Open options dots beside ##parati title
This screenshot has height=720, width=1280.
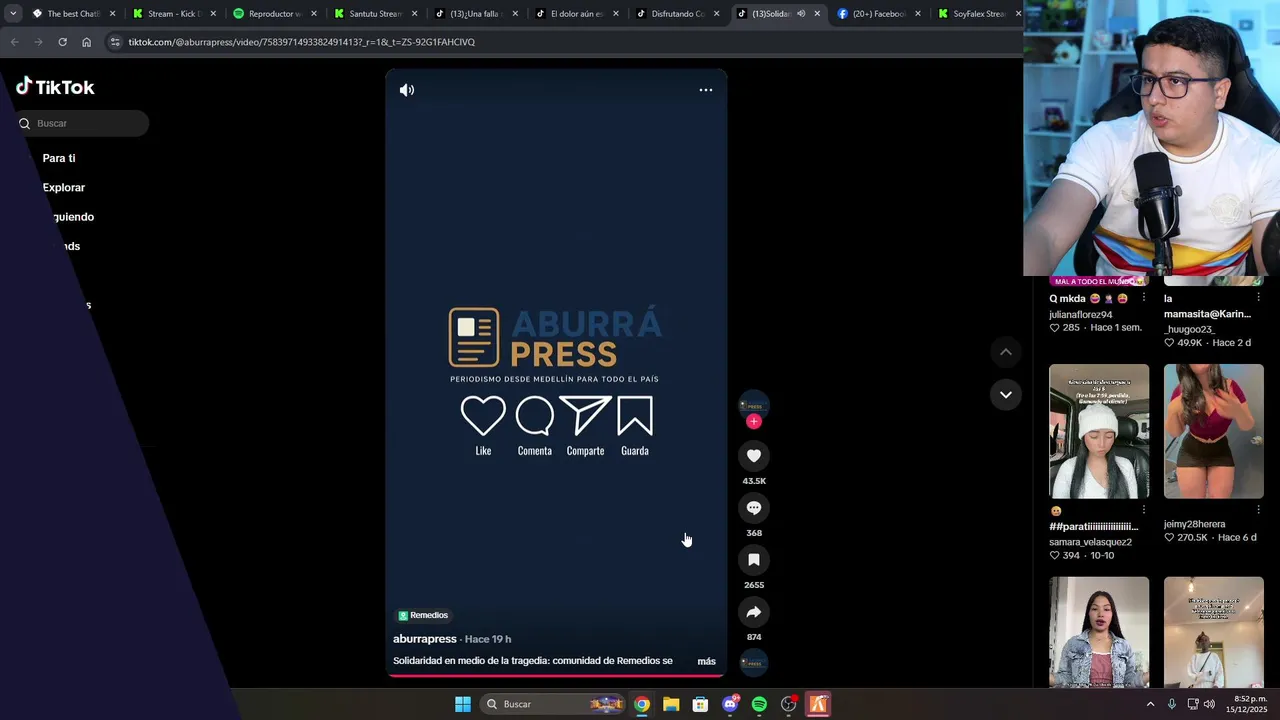point(1144,510)
